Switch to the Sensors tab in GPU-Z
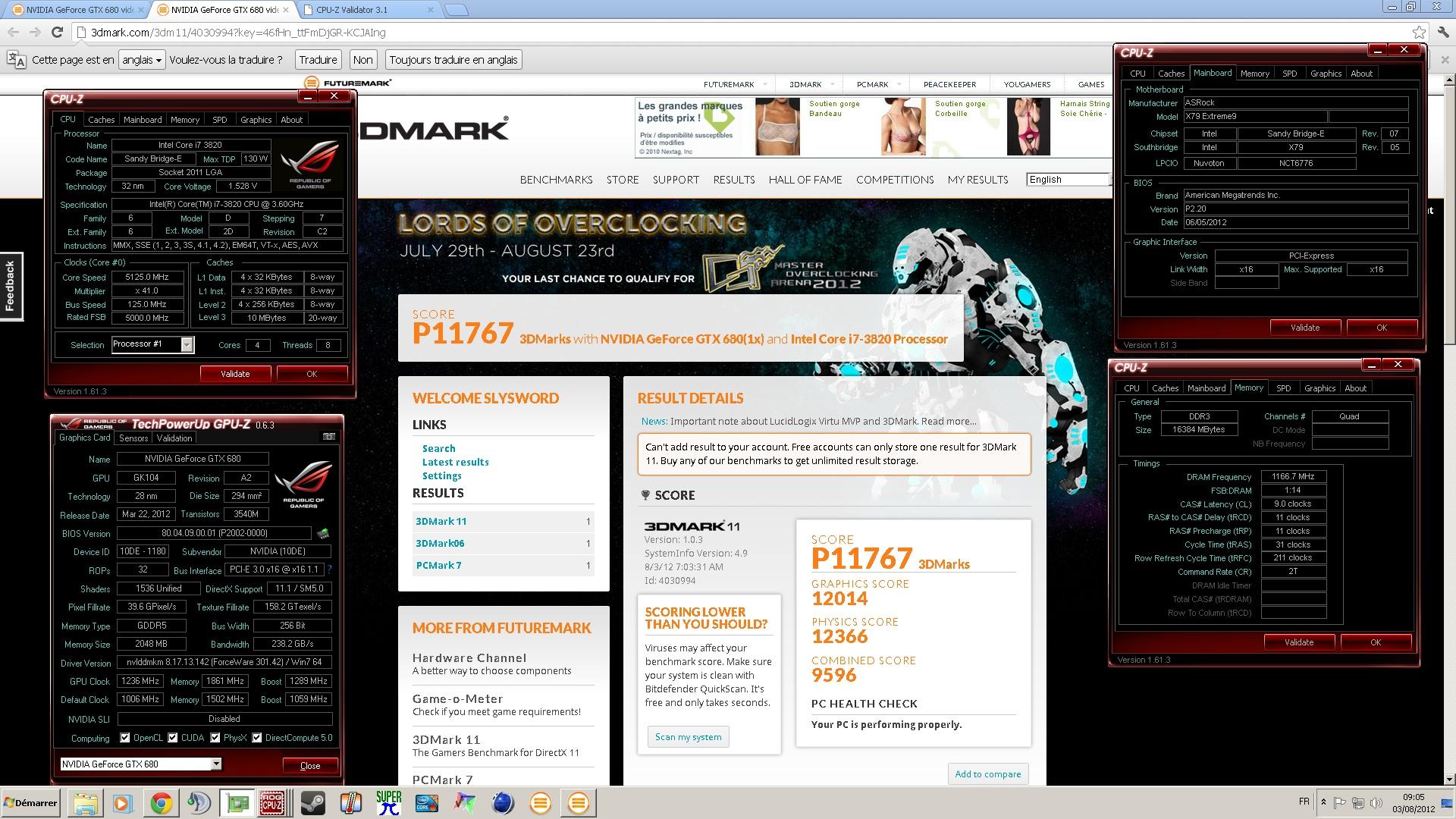This screenshot has height=819, width=1456. click(133, 438)
